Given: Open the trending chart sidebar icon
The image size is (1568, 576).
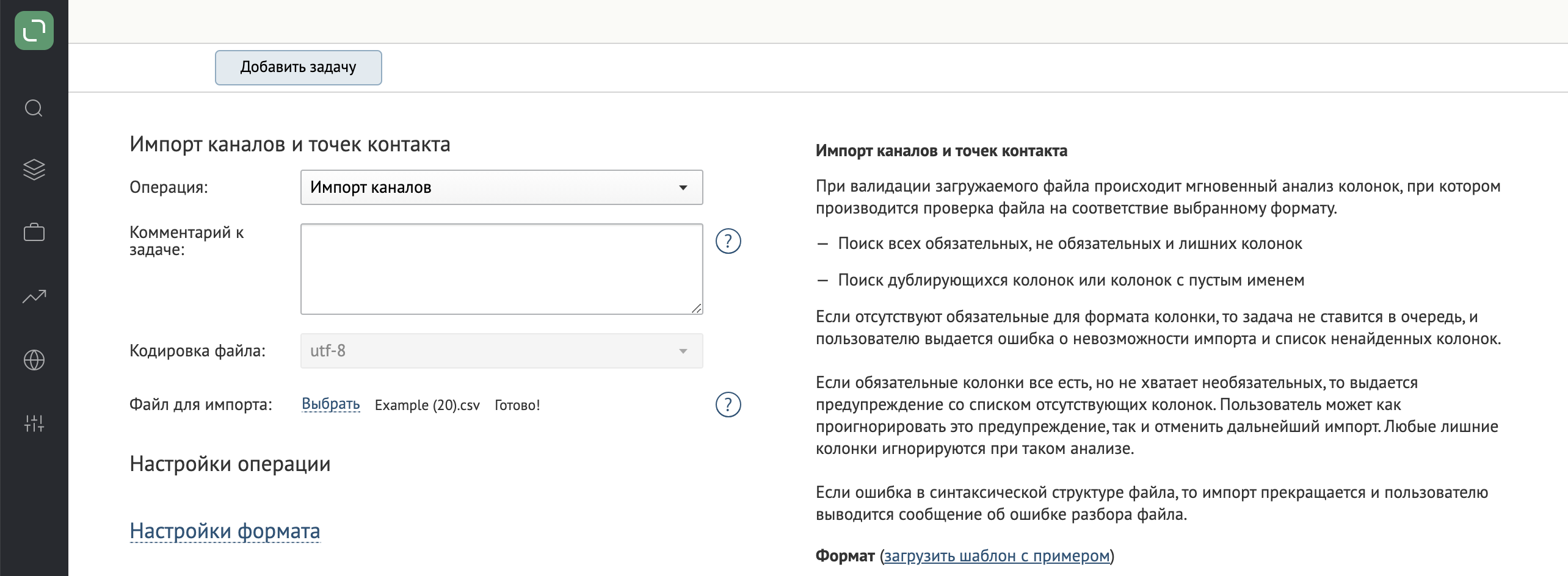Looking at the screenshot, I should (x=34, y=297).
